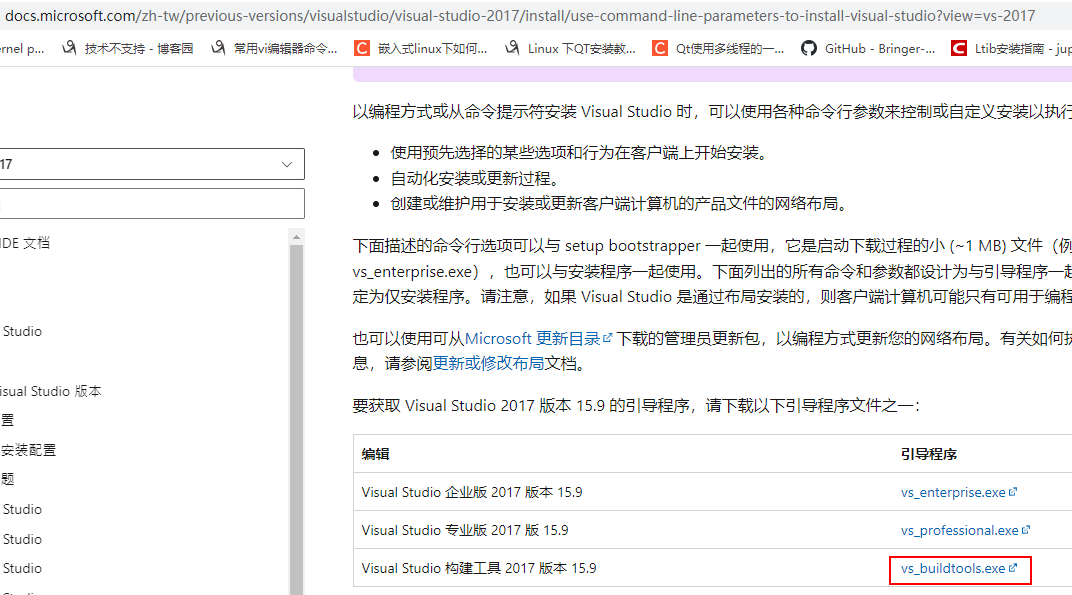Open the Ltib安装指南 bookmark
The width and height of the screenshot is (1072, 595).
[x=1012, y=49]
